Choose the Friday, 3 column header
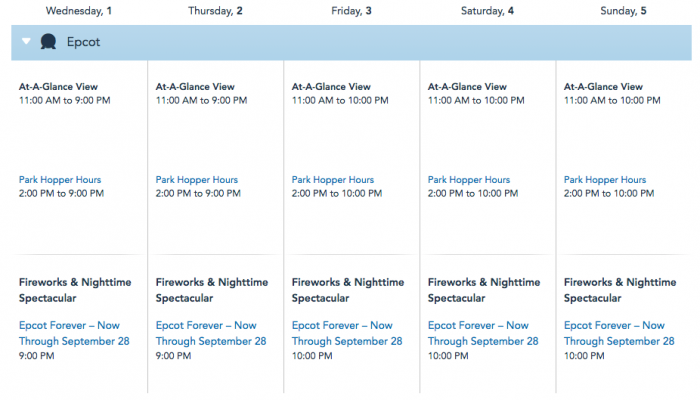This screenshot has width=700, height=400. pyautogui.click(x=347, y=10)
